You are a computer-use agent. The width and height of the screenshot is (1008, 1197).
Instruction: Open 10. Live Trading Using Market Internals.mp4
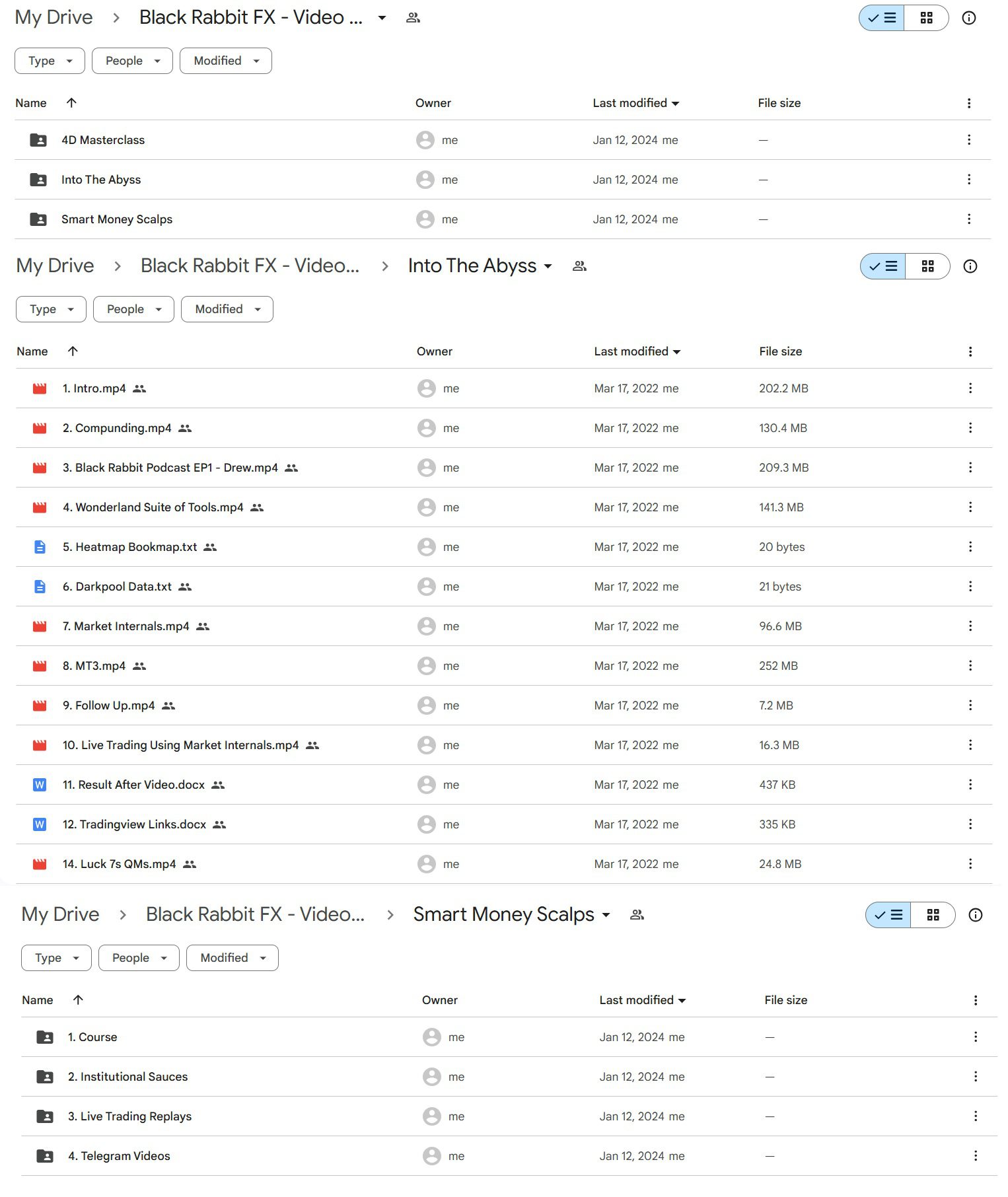pyautogui.click(x=180, y=745)
